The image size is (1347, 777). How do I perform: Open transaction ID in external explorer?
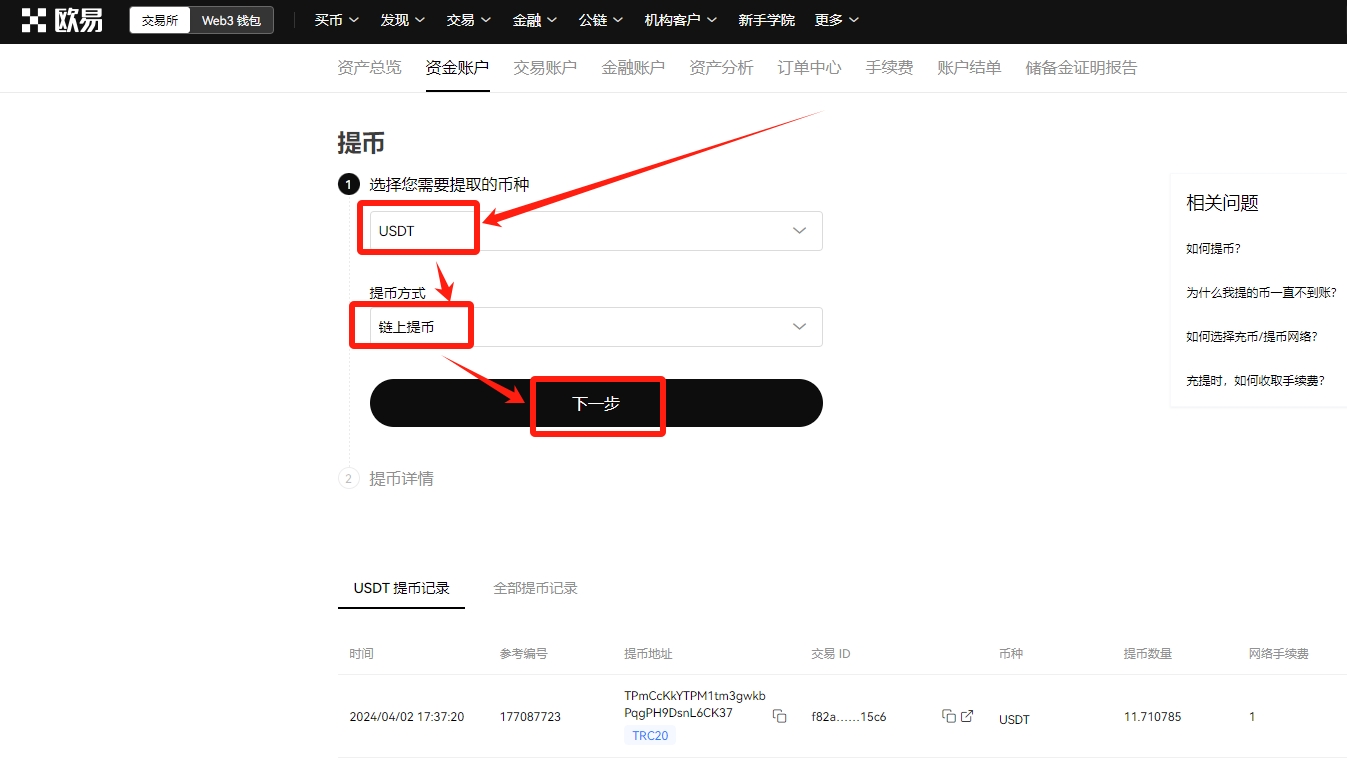tap(967, 717)
